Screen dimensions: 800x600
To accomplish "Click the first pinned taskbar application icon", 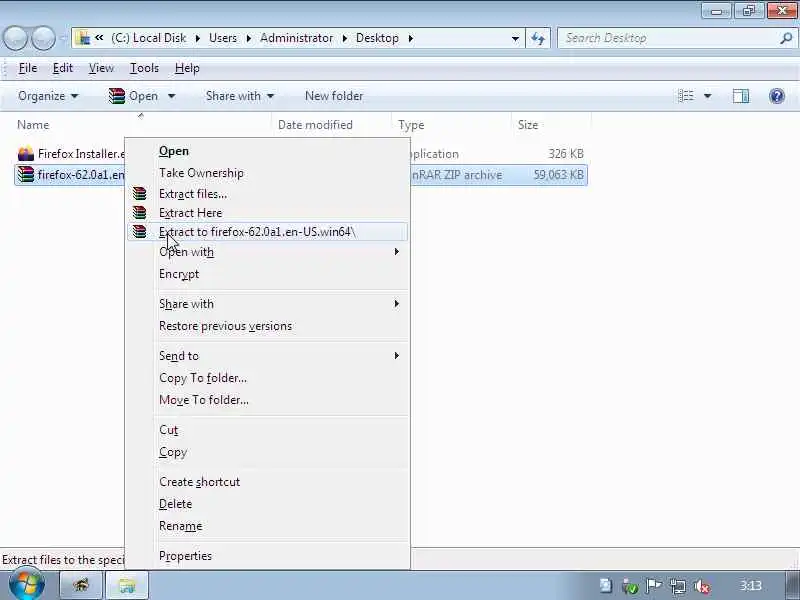I will click(x=82, y=585).
